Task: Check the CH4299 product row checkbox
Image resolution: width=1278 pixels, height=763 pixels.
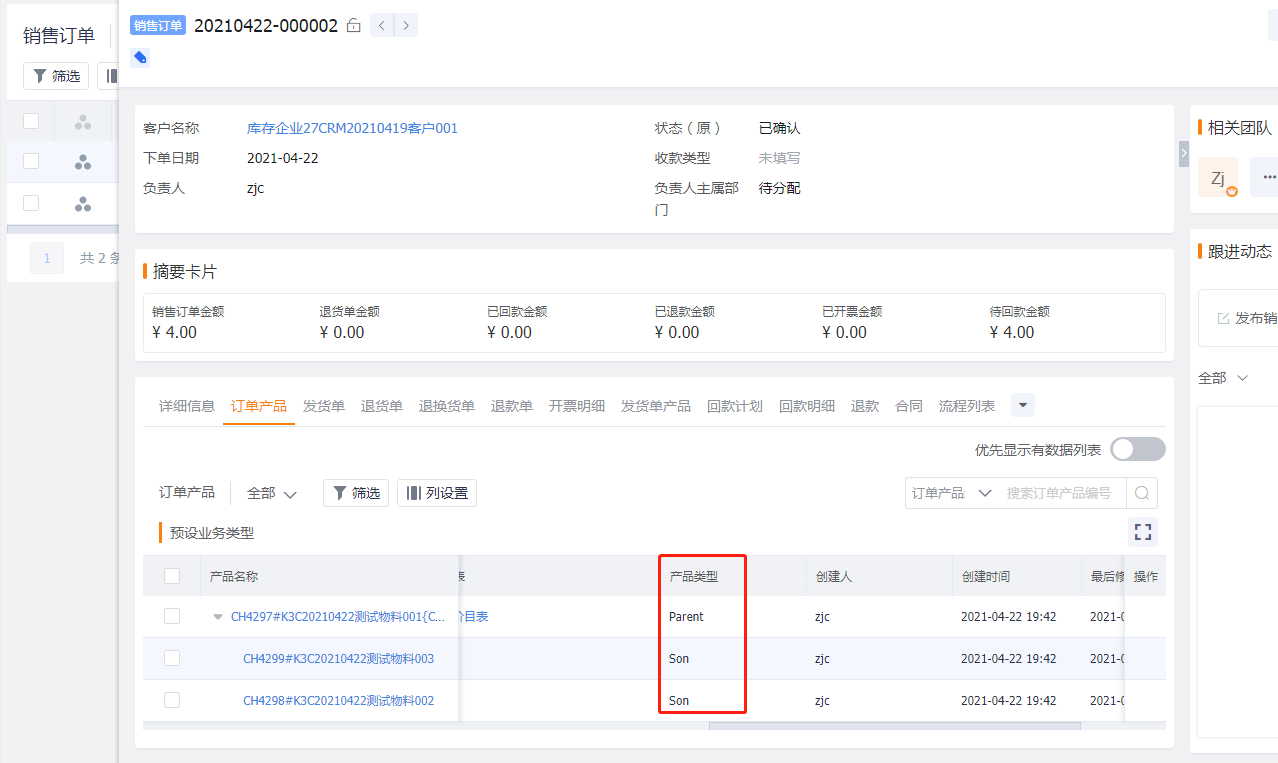Action: pyautogui.click(x=172, y=658)
